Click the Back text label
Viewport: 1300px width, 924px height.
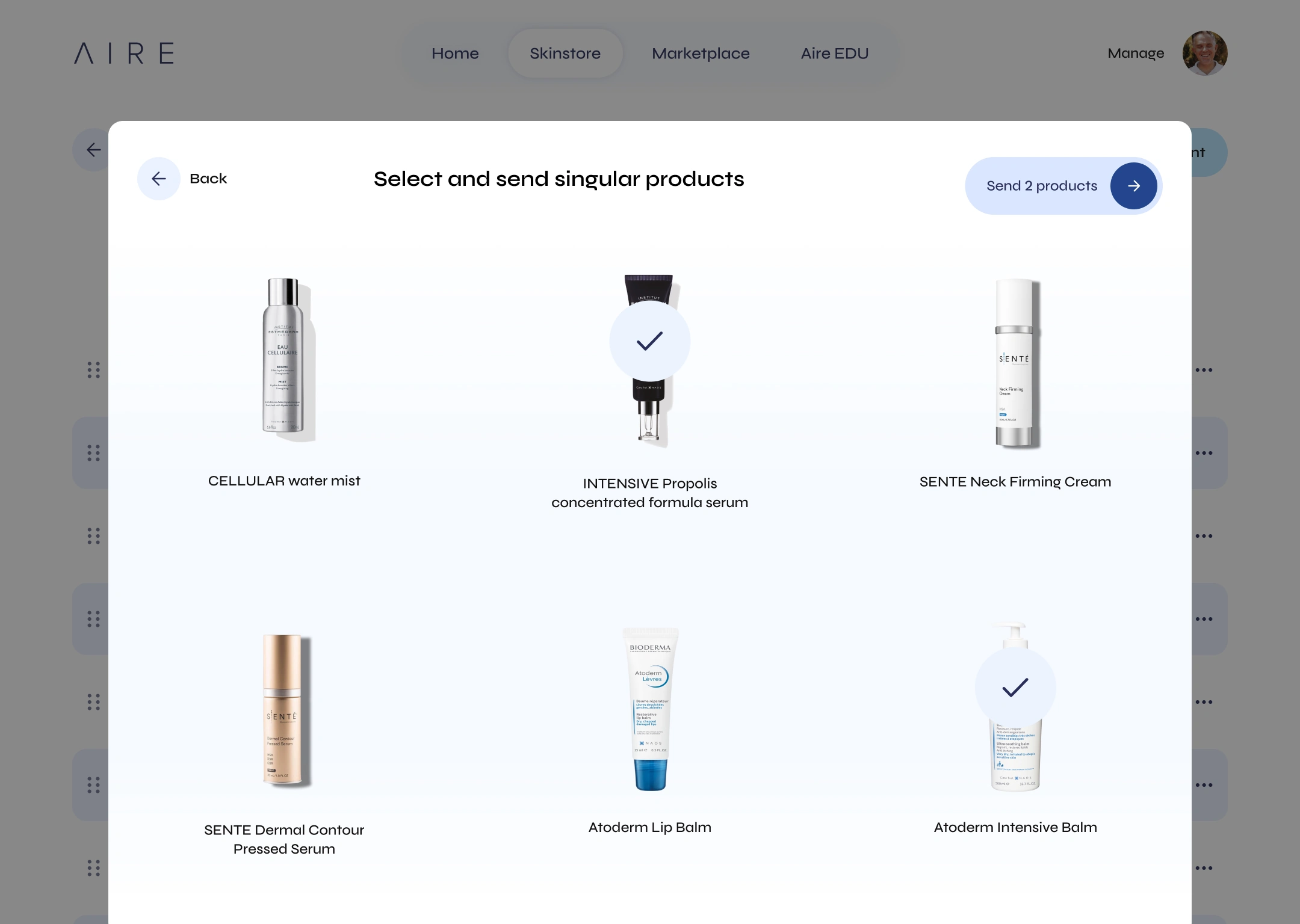[x=208, y=179]
